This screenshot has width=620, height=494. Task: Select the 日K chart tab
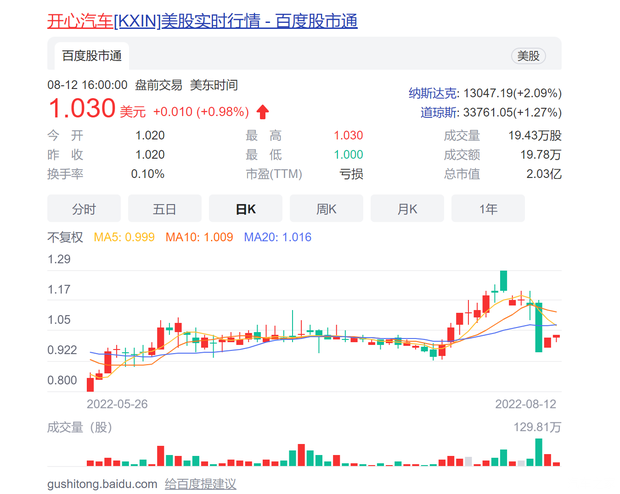pos(246,208)
